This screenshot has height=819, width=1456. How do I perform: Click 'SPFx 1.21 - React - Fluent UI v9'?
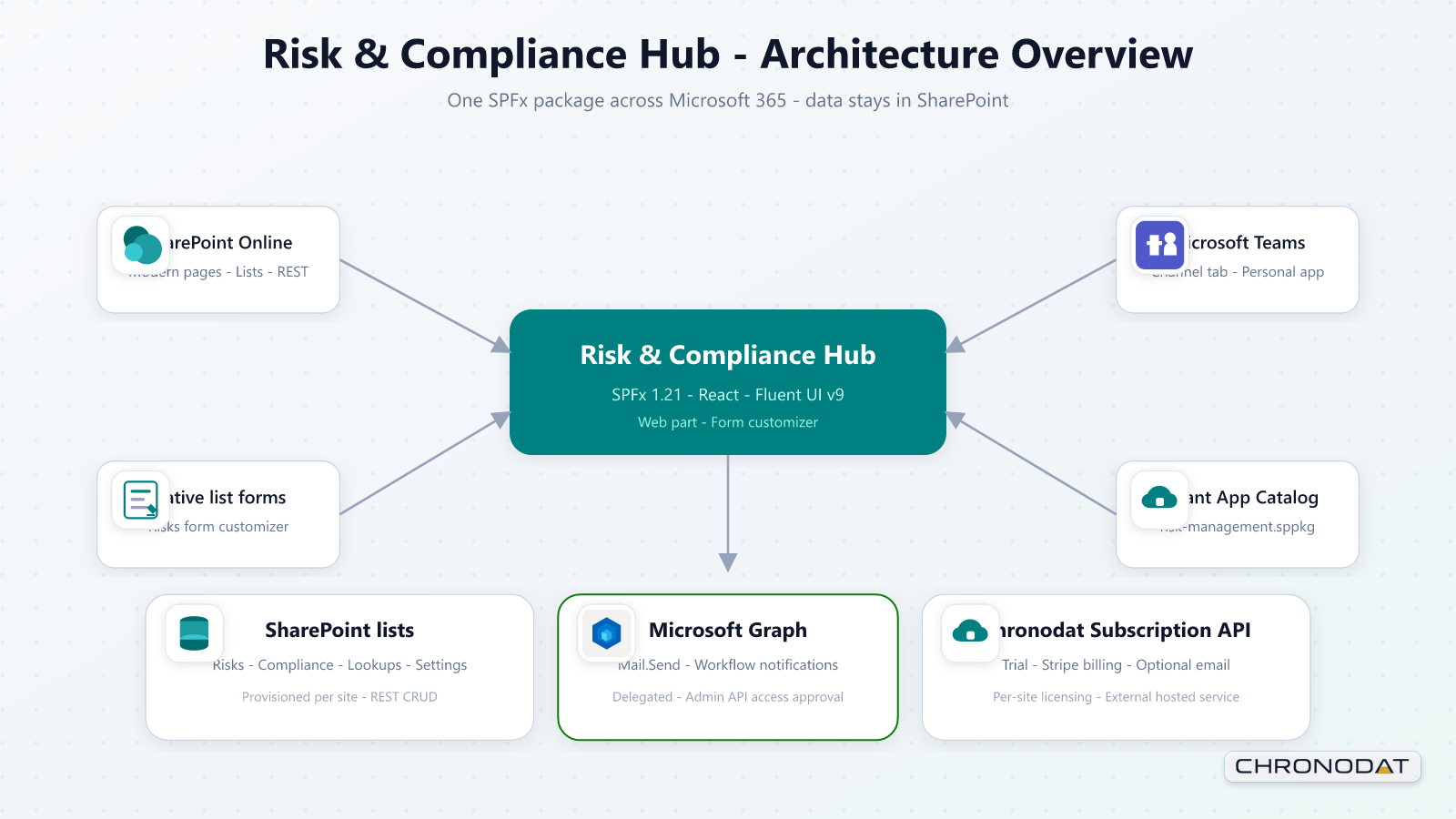(x=728, y=395)
